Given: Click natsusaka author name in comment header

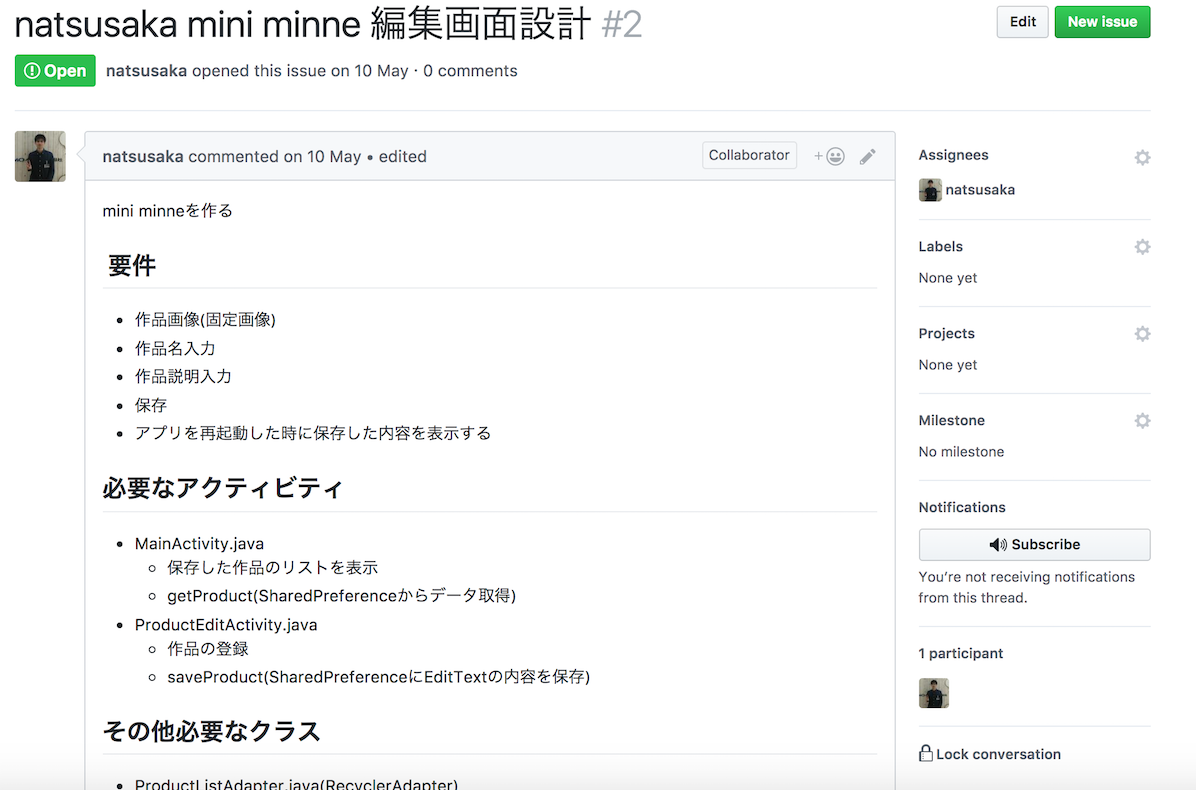Looking at the screenshot, I should [143, 156].
